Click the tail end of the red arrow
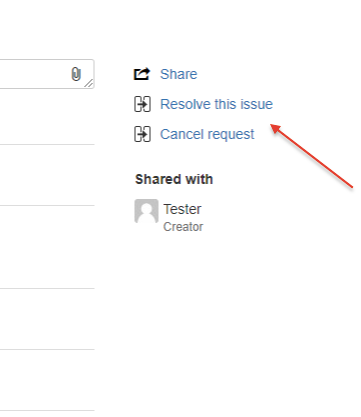This screenshot has height=417, width=361. 352,188
